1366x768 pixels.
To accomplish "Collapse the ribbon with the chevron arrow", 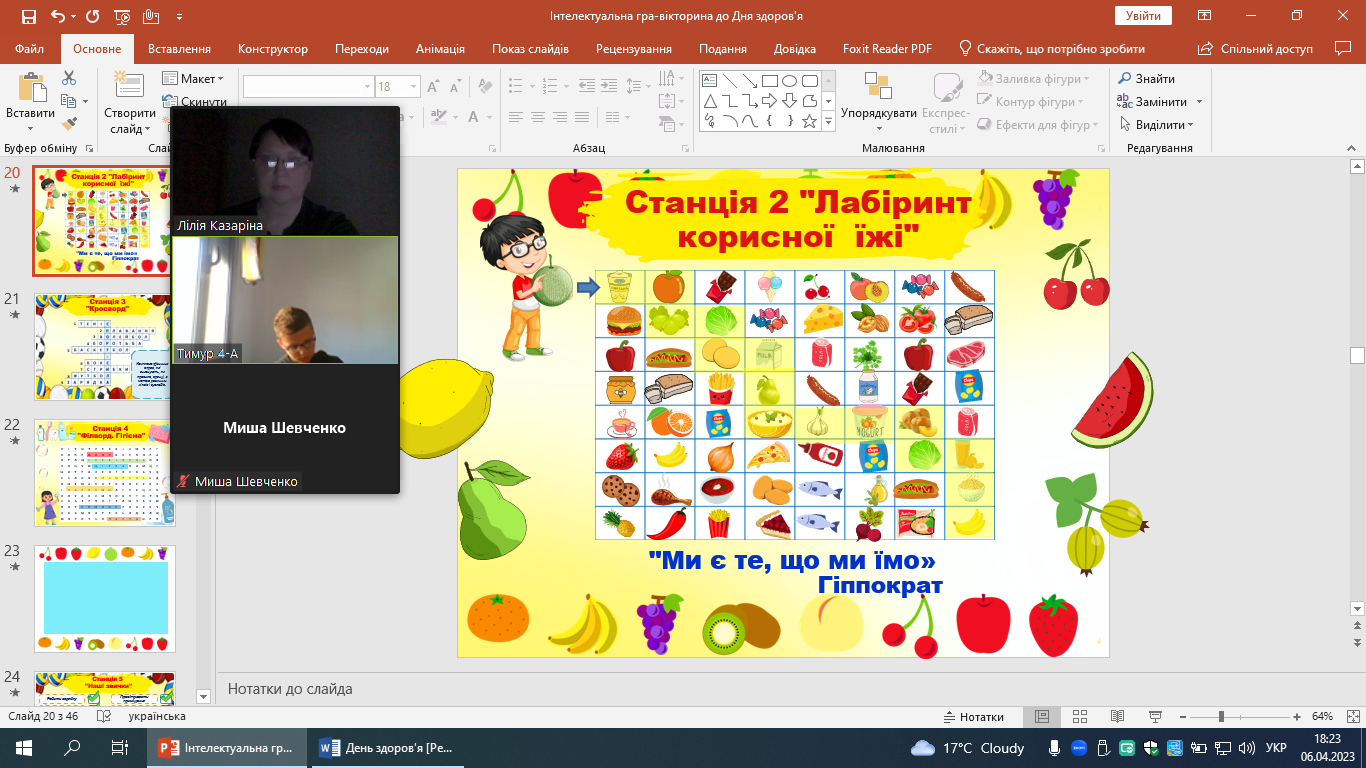I will click(x=1354, y=148).
